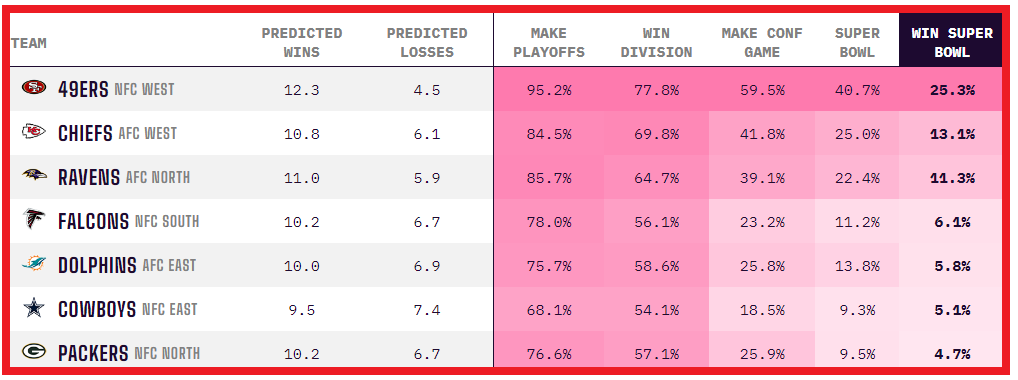Viewport: 1018px width, 380px height.
Task: Click the Packers G logo
Action: coord(34,351)
